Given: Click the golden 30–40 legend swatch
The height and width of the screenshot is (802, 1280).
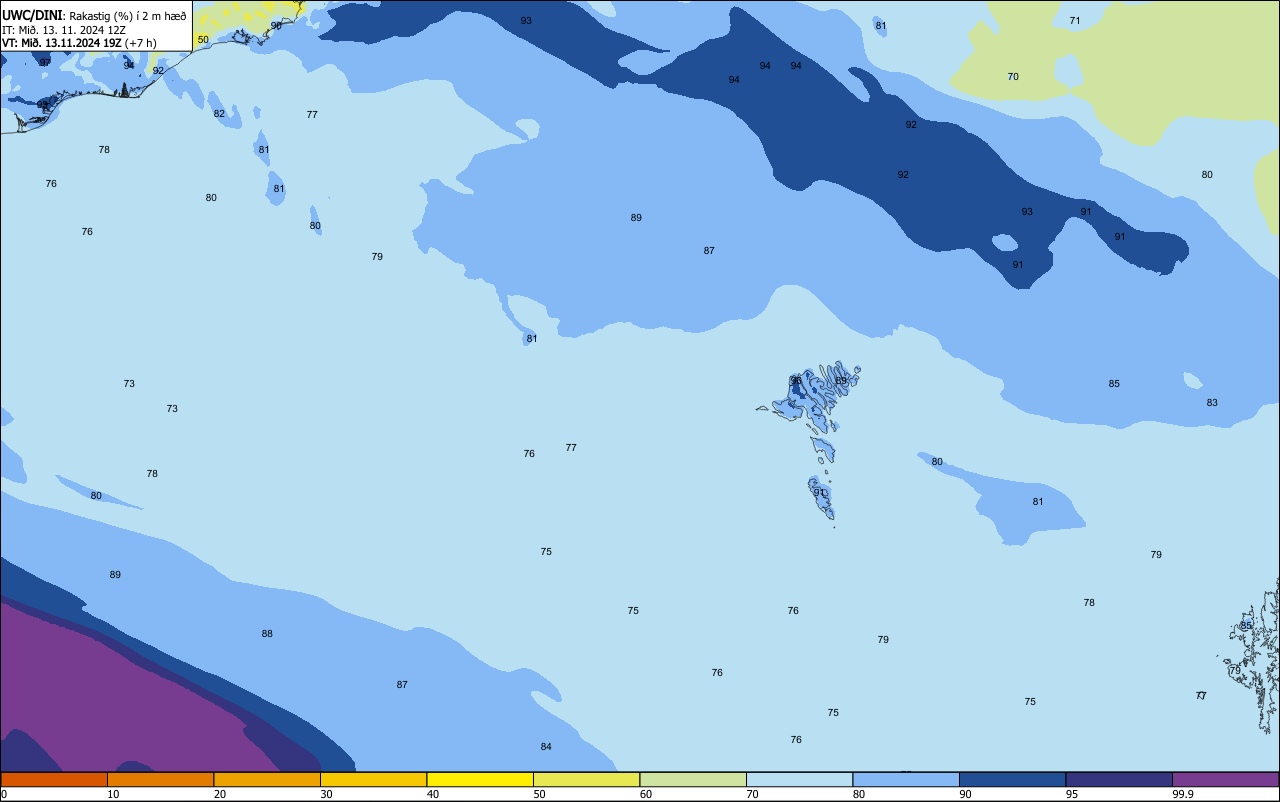Looking at the screenshot, I should click(x=373, y=779).
